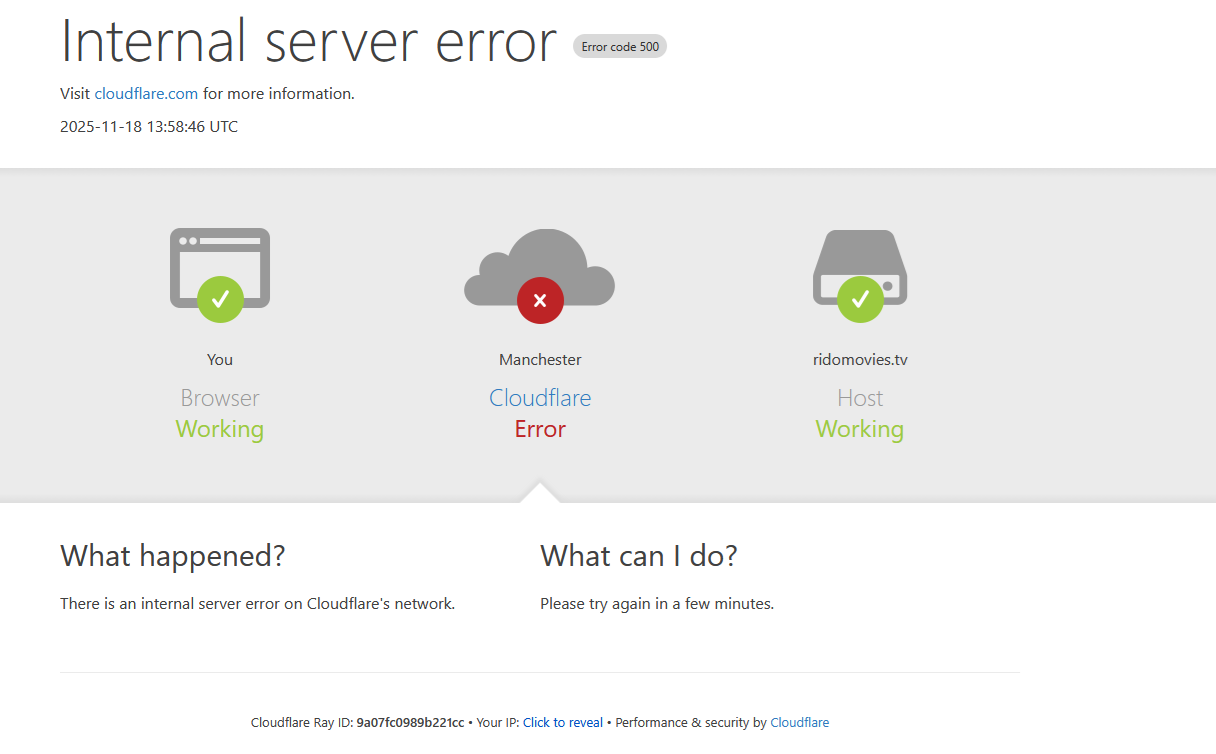
Task: Click the 'Host' label
Action: click(860, 398)
